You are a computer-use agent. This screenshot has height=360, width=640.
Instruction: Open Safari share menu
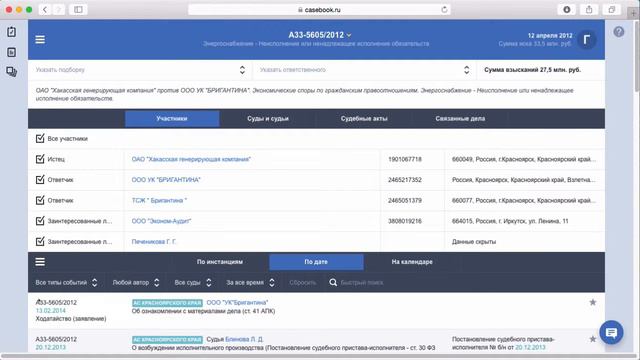click(x=589, y=9)
